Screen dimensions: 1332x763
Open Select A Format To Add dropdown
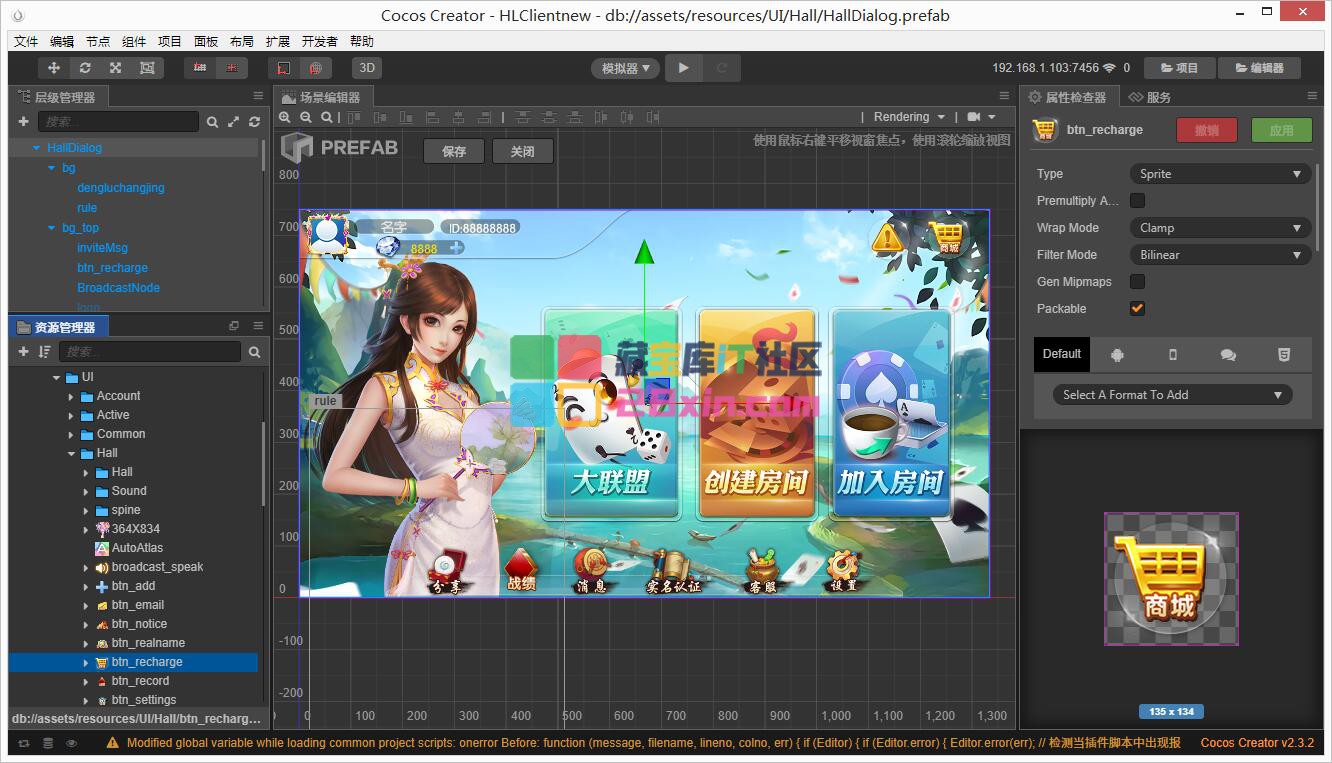tap(1172, 395)
